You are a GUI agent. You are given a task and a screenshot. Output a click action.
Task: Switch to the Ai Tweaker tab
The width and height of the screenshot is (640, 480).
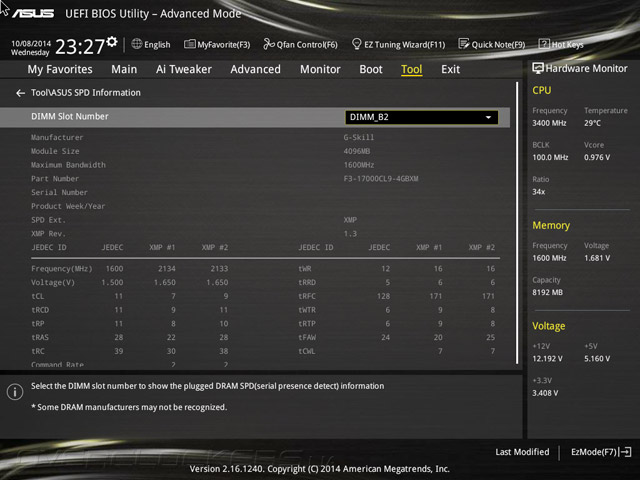point(184,69)
